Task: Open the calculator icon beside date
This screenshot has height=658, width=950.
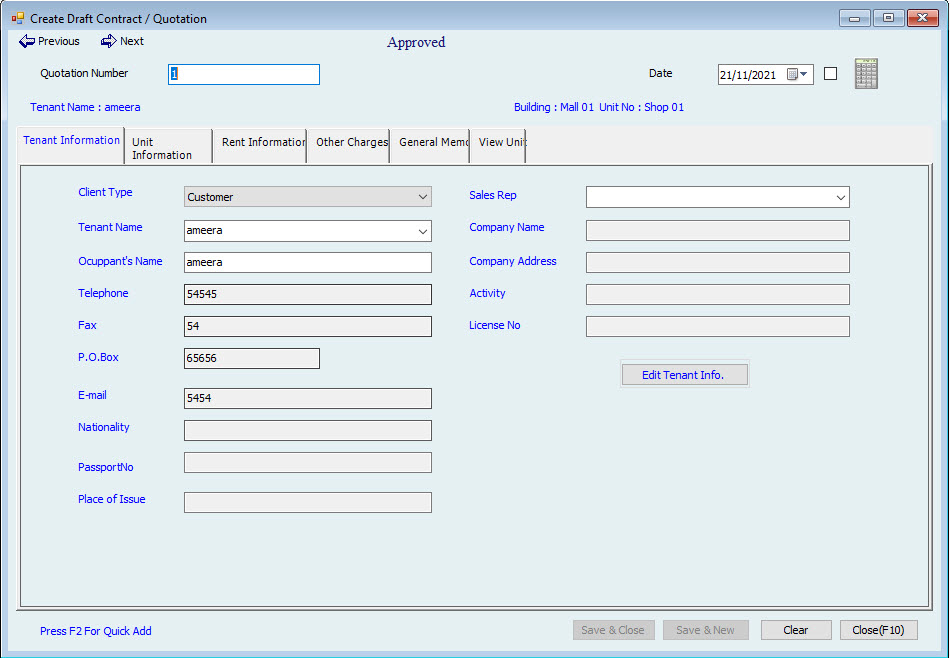Action: pos(866,74)
